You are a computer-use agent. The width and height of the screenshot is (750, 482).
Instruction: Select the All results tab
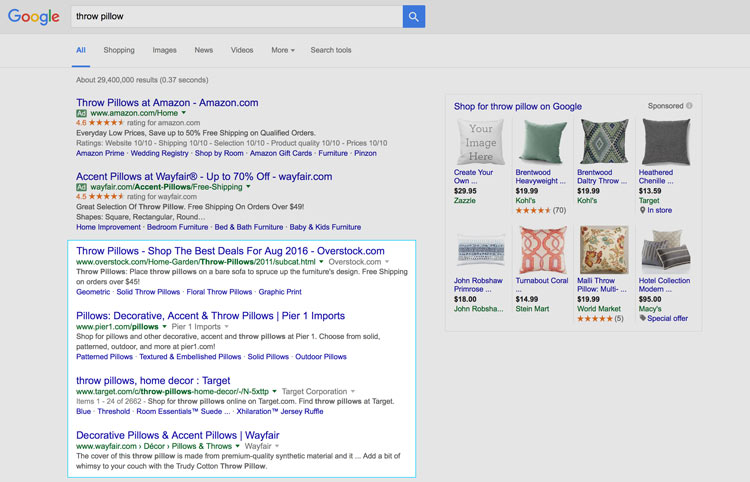pos(81,50)
